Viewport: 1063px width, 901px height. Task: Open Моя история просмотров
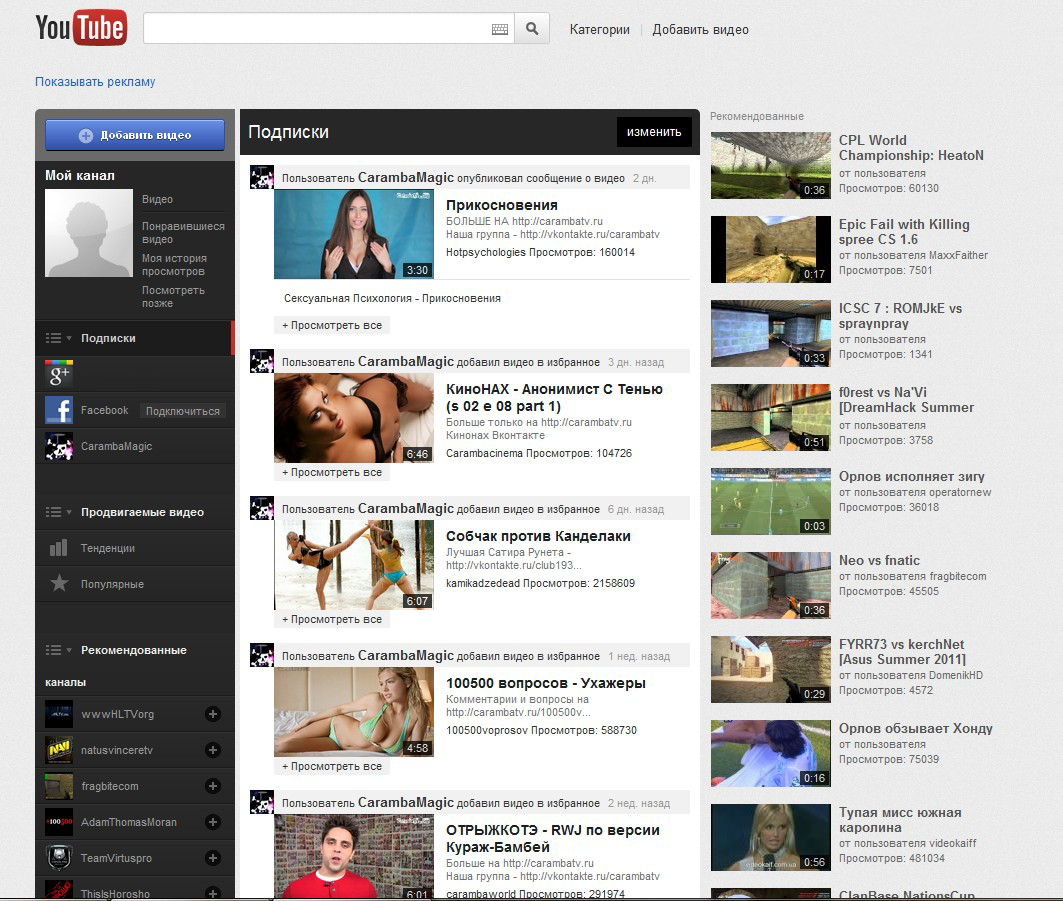pyautogui.click(x=174, y=264)
